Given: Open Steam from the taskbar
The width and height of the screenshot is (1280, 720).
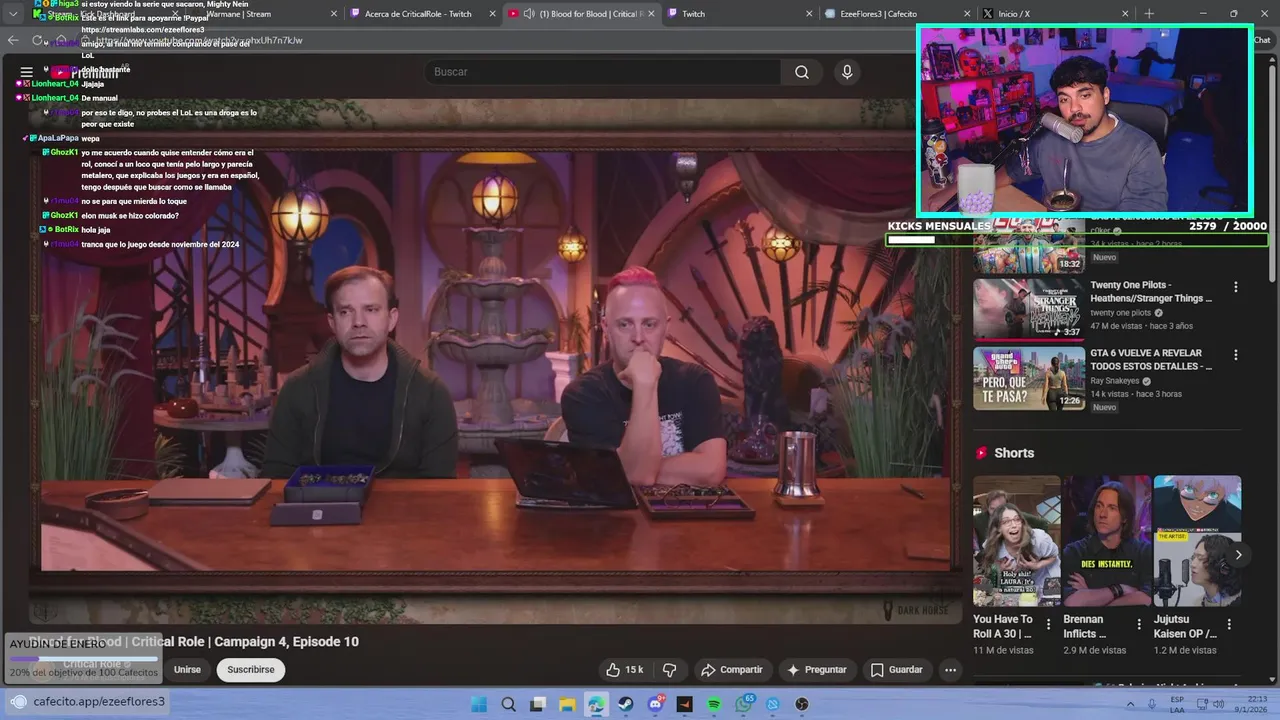Looking at the screenshot, I should 626,704.
